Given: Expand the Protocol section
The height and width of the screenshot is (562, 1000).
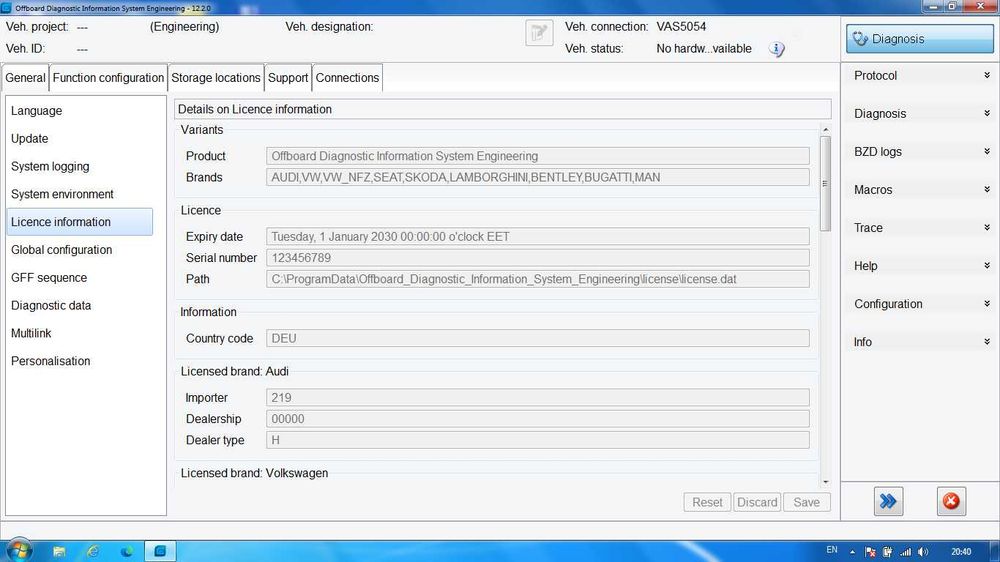Looking at the screenshot, I should click(920, 75).
